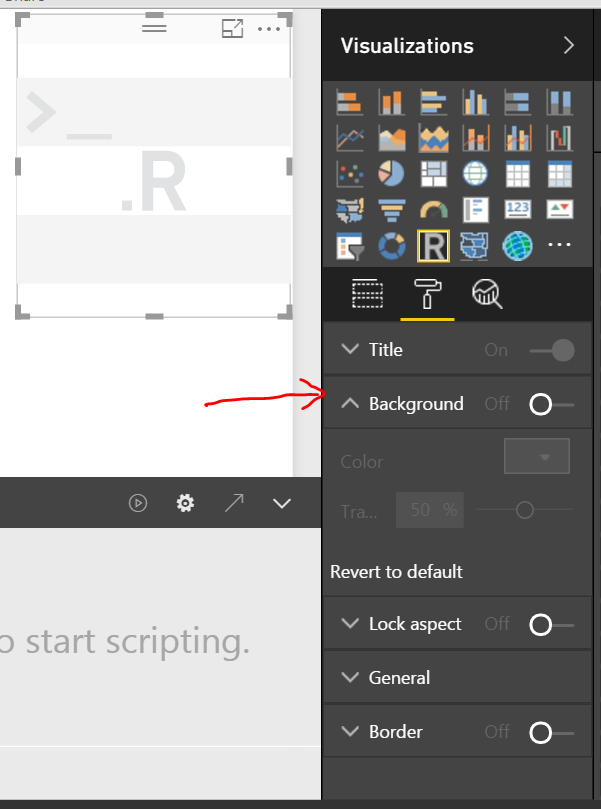Screen dimensions: 601x809
Task: Select the Pie chart visual
Action: (392, 174)
